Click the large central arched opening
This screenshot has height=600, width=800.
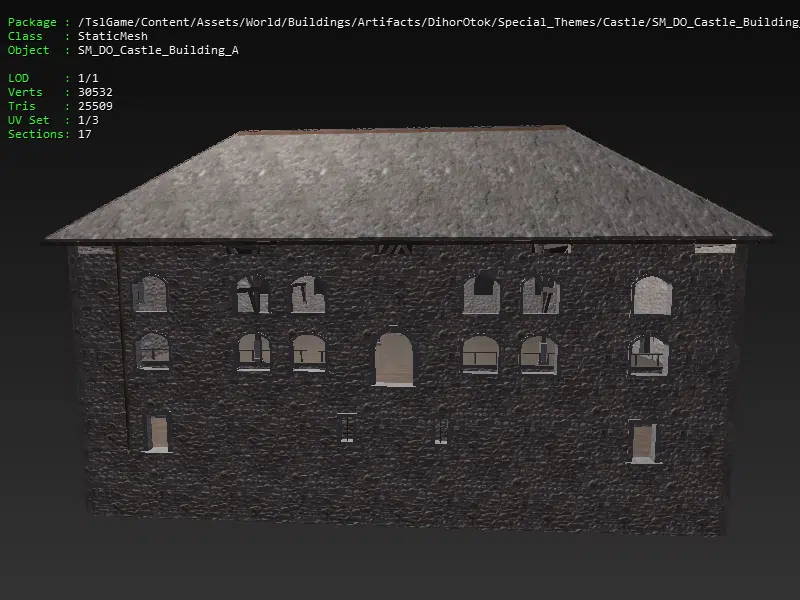(394, 359)
